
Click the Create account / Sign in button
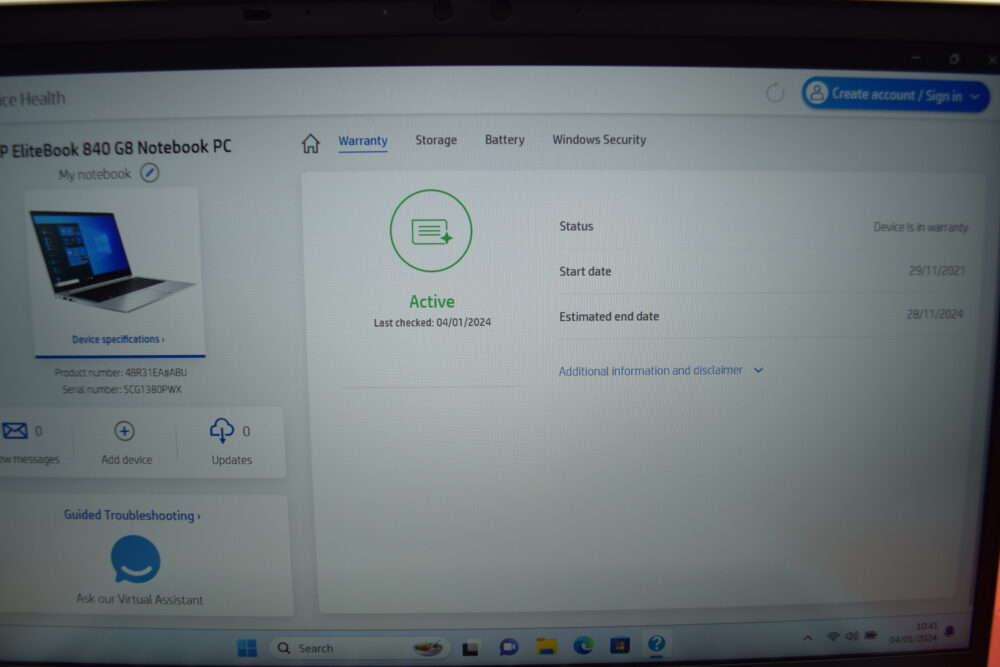(x=895, y=95)
